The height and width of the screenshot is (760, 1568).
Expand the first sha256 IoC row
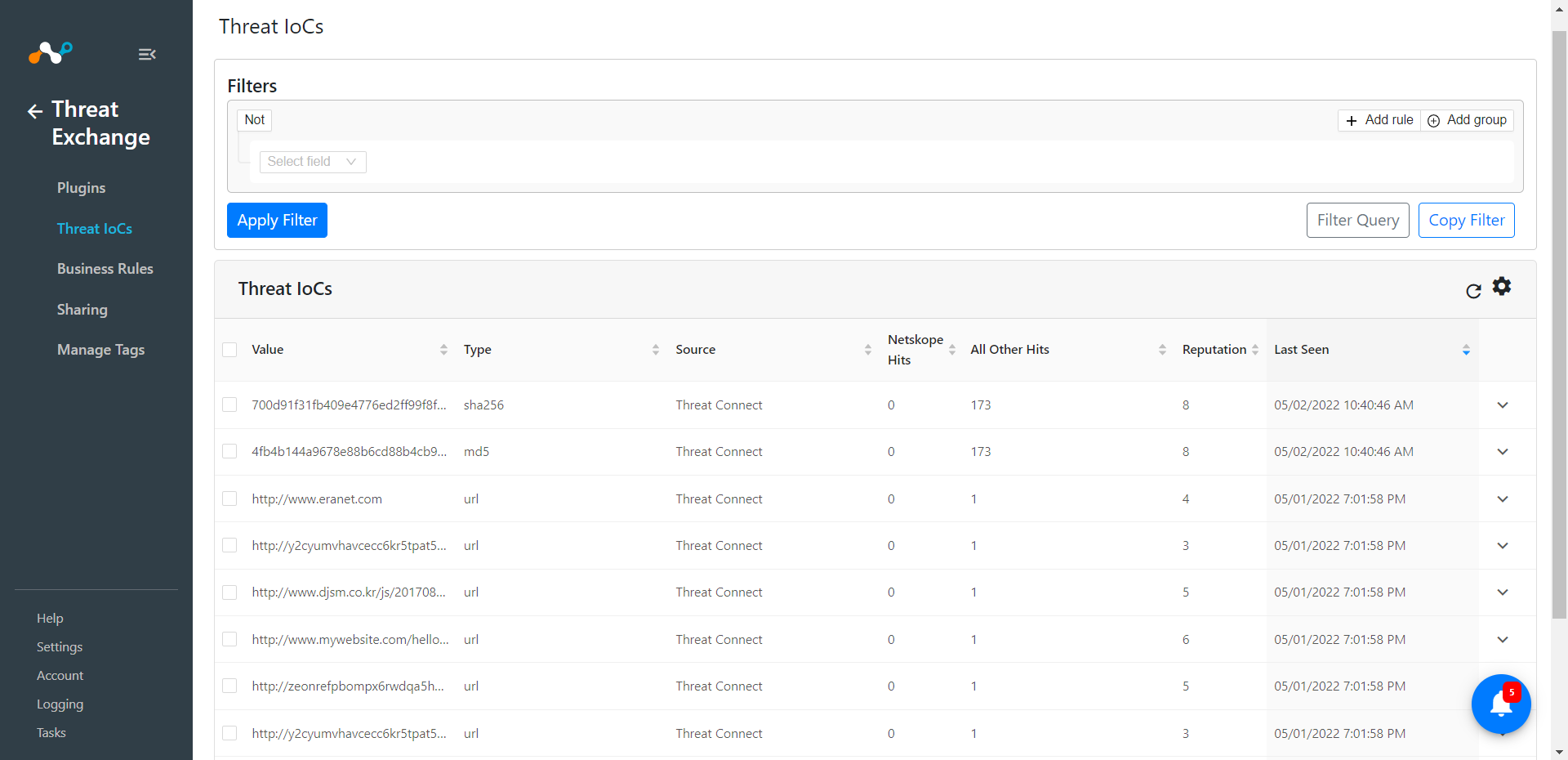[1503, 405]
